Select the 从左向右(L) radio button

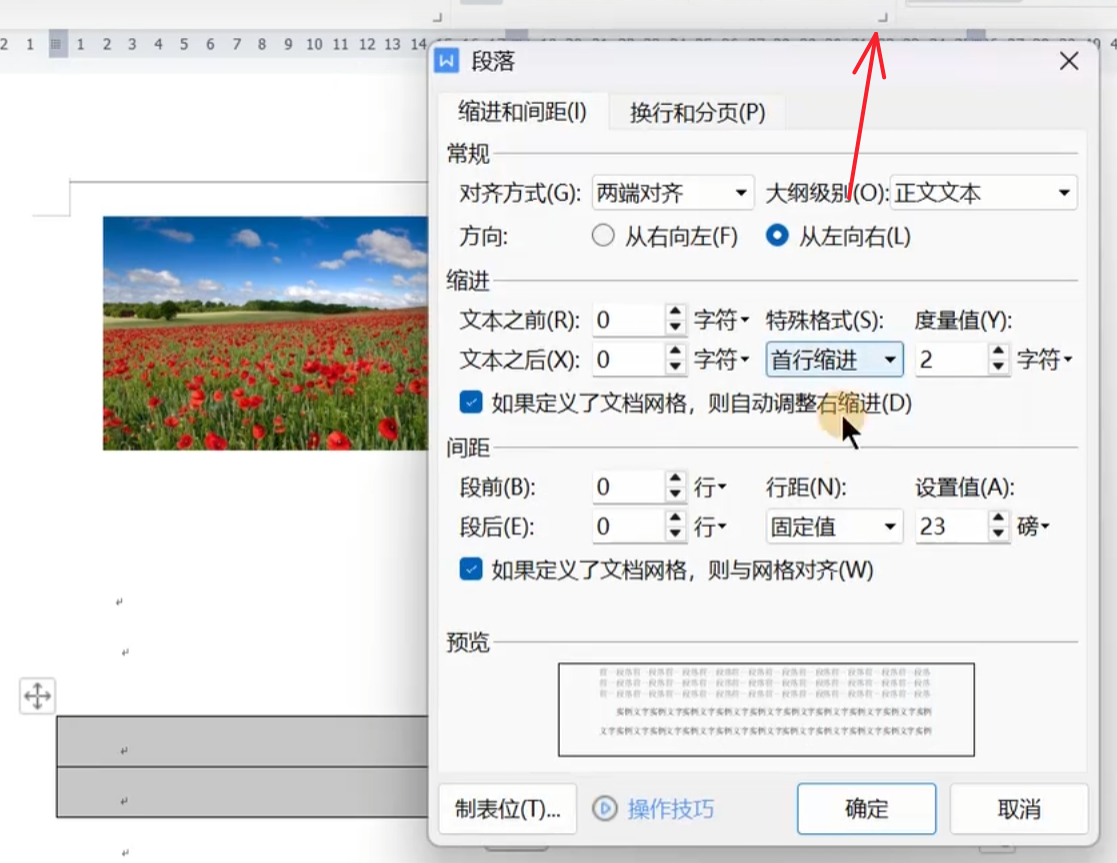coord(777,236)
